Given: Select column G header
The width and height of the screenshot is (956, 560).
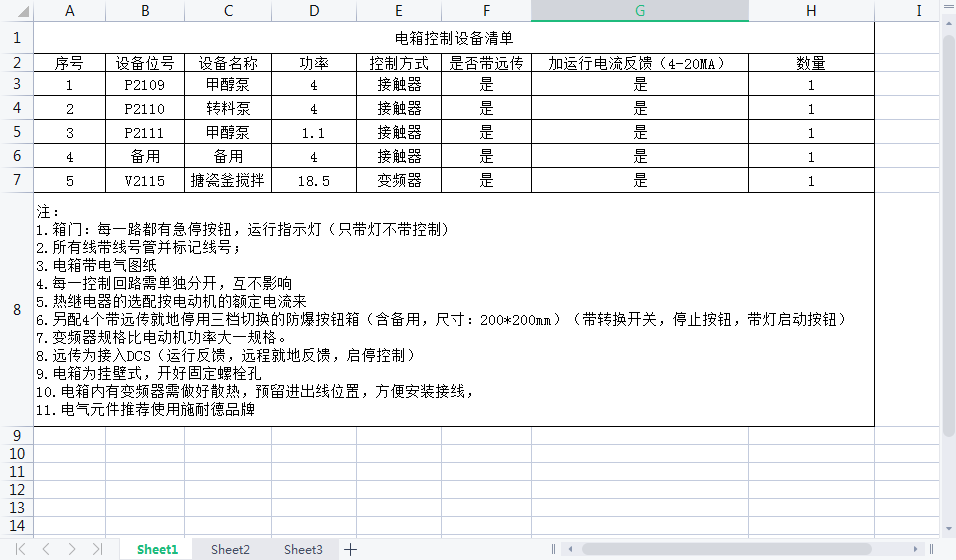Looking at the screenshot, I should [640, 10].
